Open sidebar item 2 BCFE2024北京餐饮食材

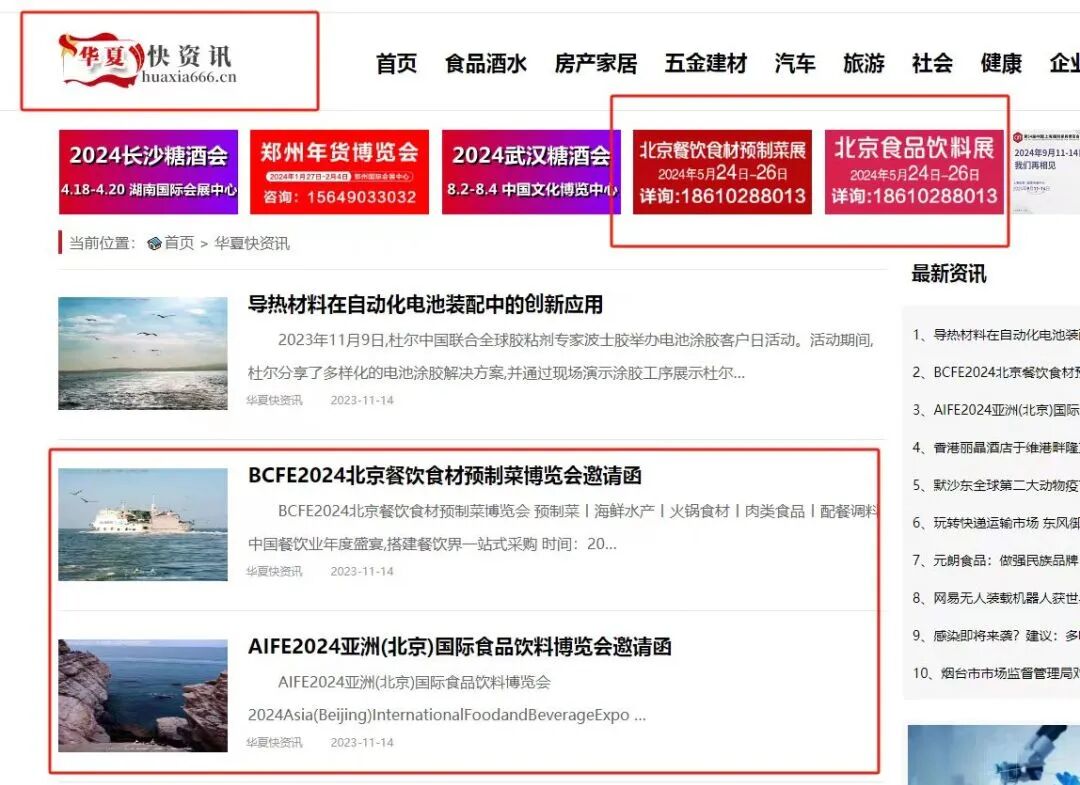[996, 373]
